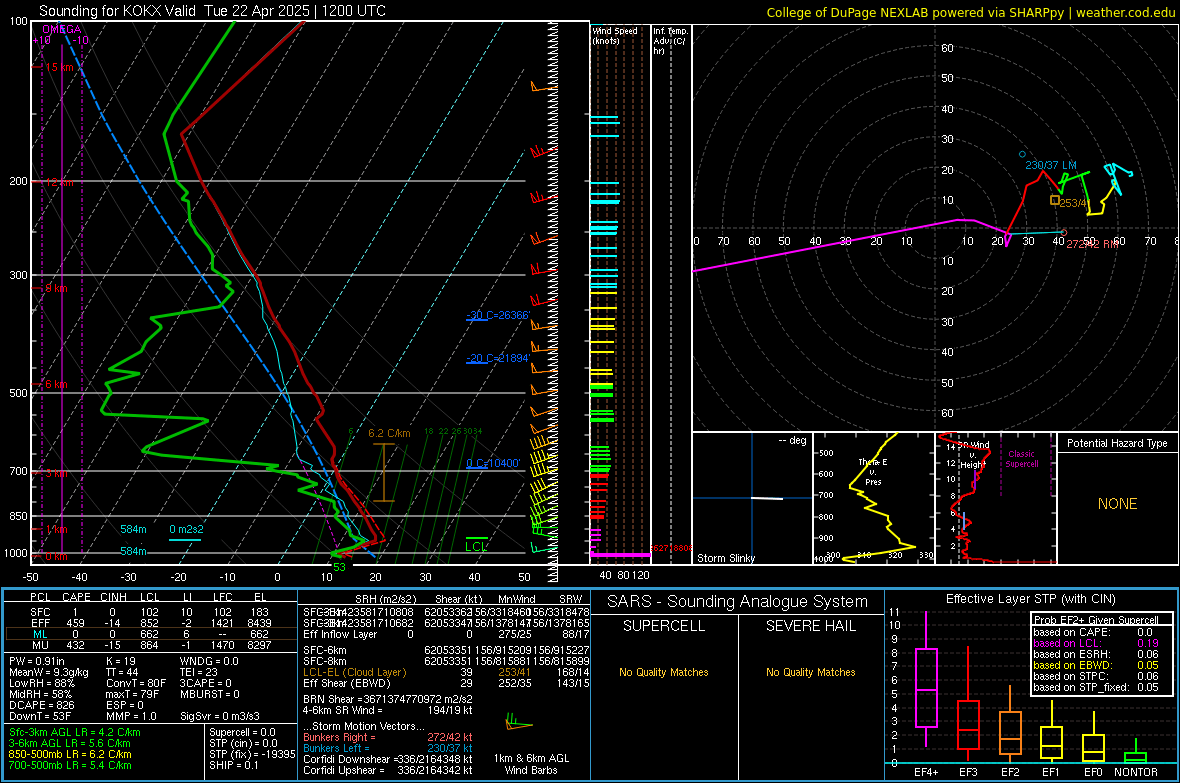Click the 15 km height marker
Viewport: 1180px width, 783px height.
59,67
